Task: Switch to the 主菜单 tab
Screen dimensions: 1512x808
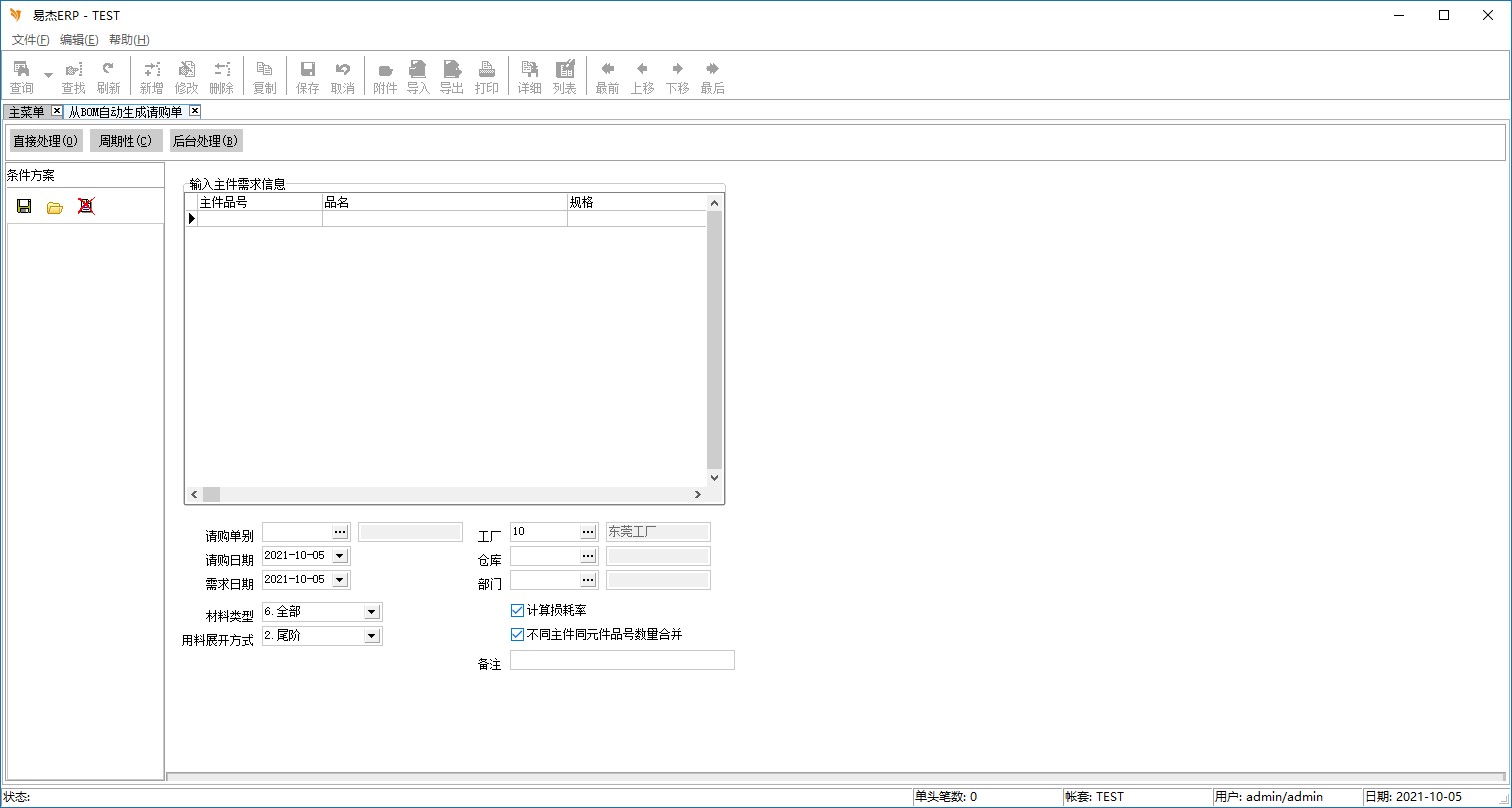Action: click(26, 112)
